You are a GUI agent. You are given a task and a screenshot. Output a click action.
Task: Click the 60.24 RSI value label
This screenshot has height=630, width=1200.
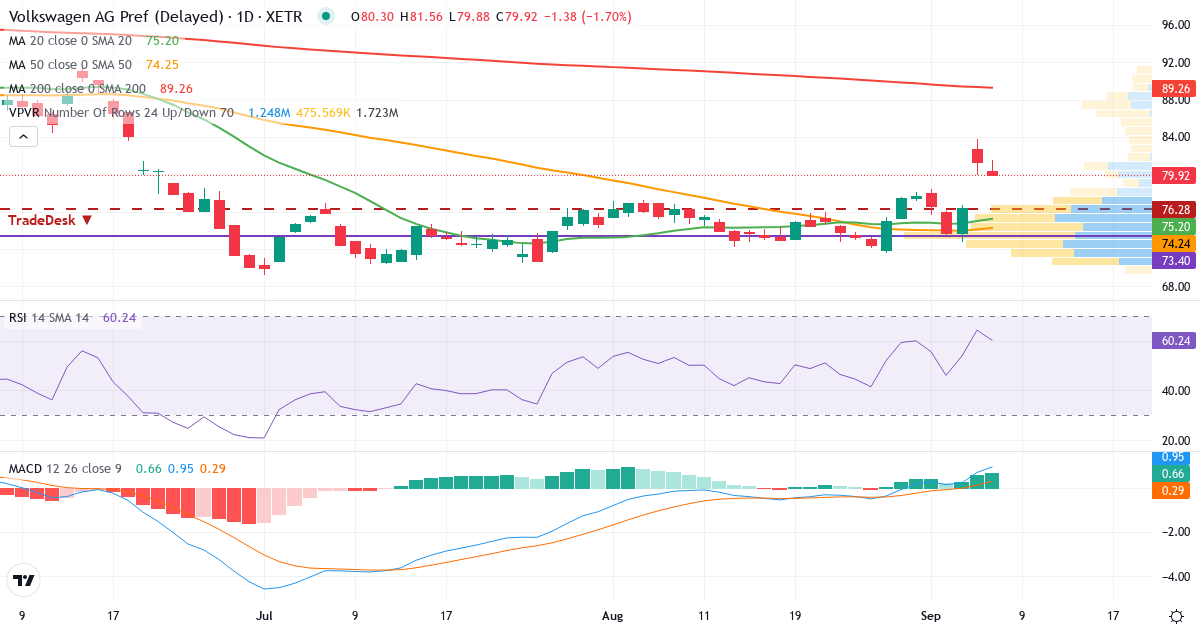point(1175,340)
